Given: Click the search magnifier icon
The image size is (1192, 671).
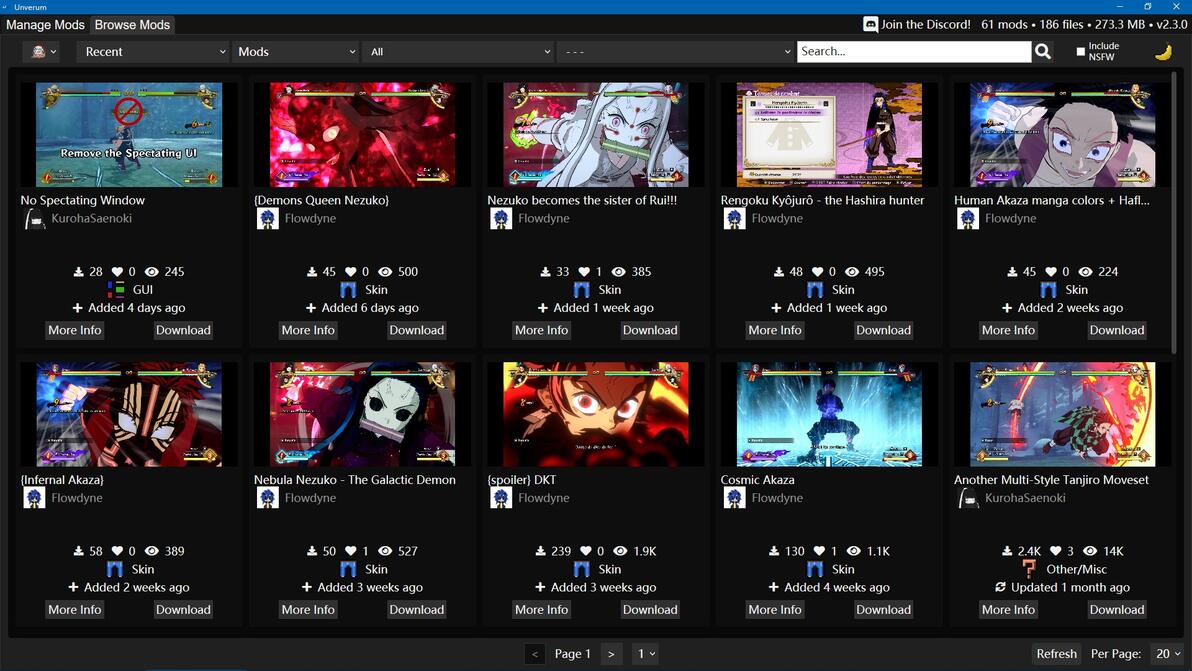Looking at the screenshot, I should coord(1043,52).
